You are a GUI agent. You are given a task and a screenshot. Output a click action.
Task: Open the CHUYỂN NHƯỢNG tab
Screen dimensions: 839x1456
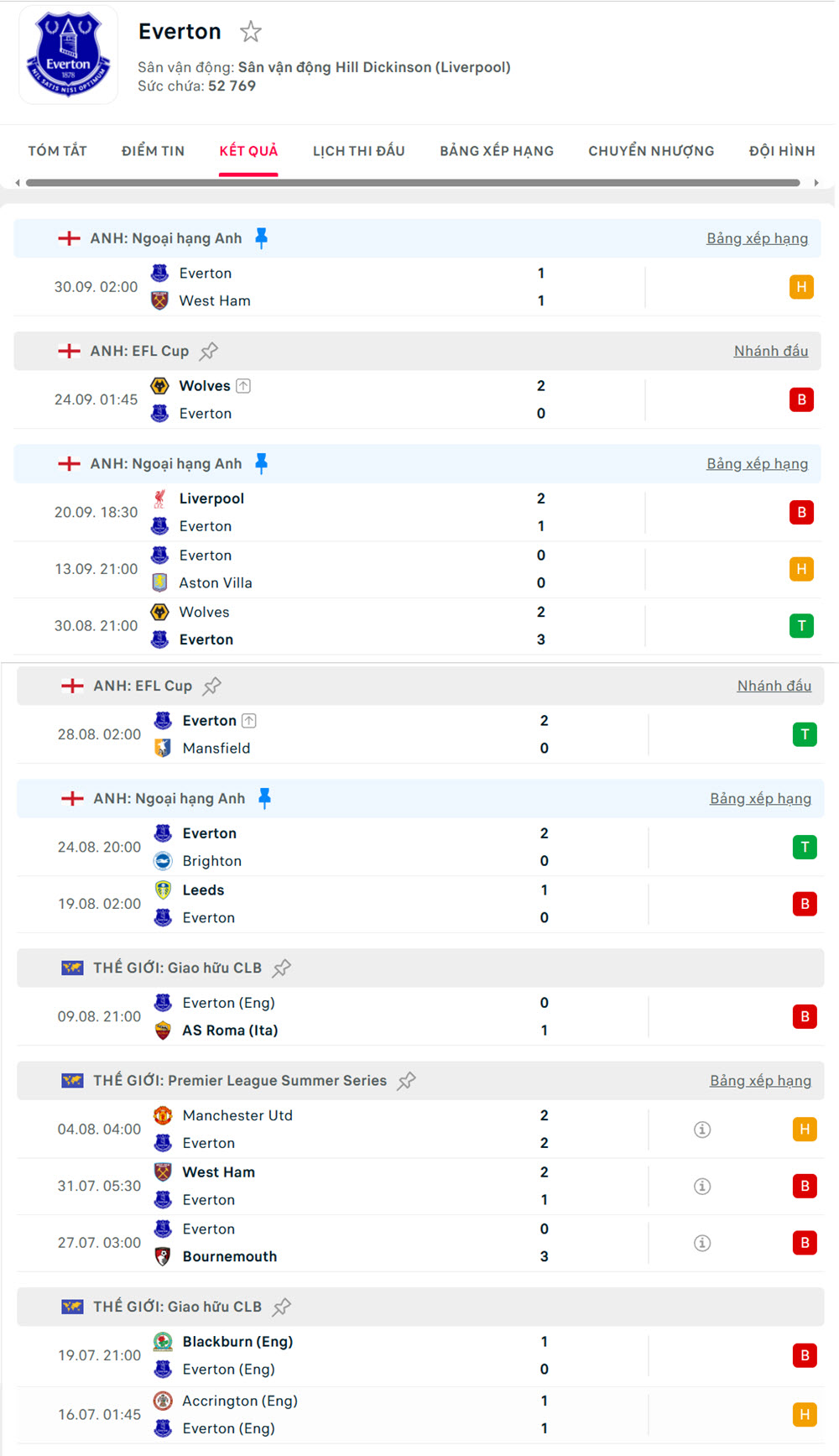651,151
